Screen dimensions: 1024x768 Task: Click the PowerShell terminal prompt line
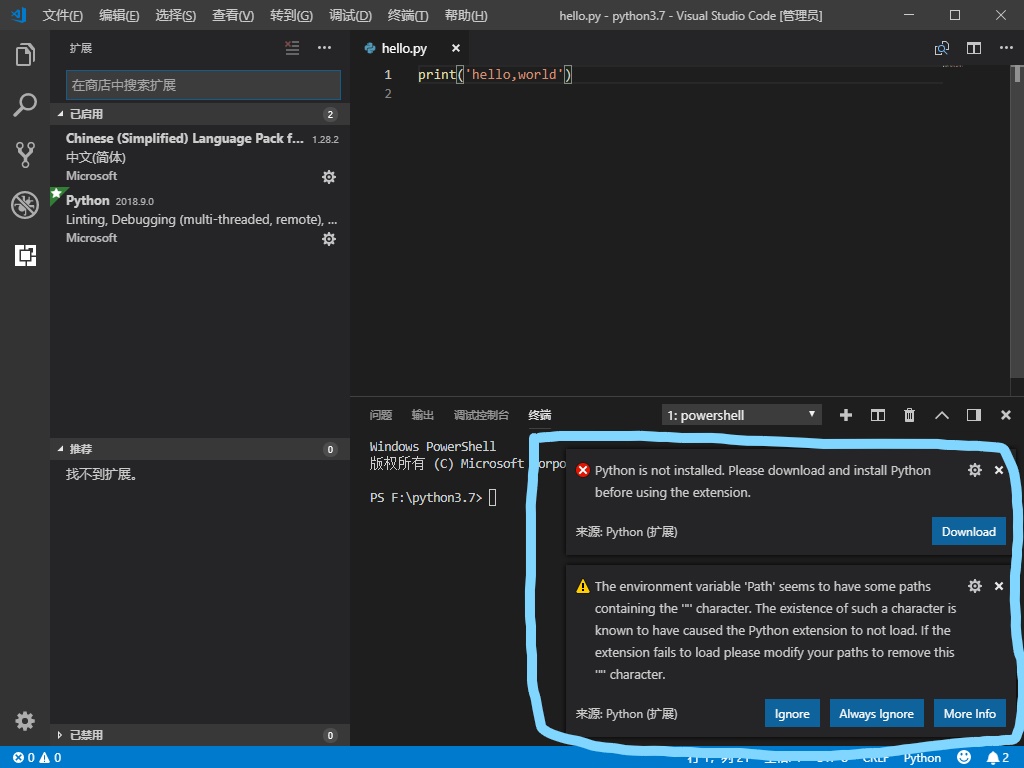tap(433, 498)
